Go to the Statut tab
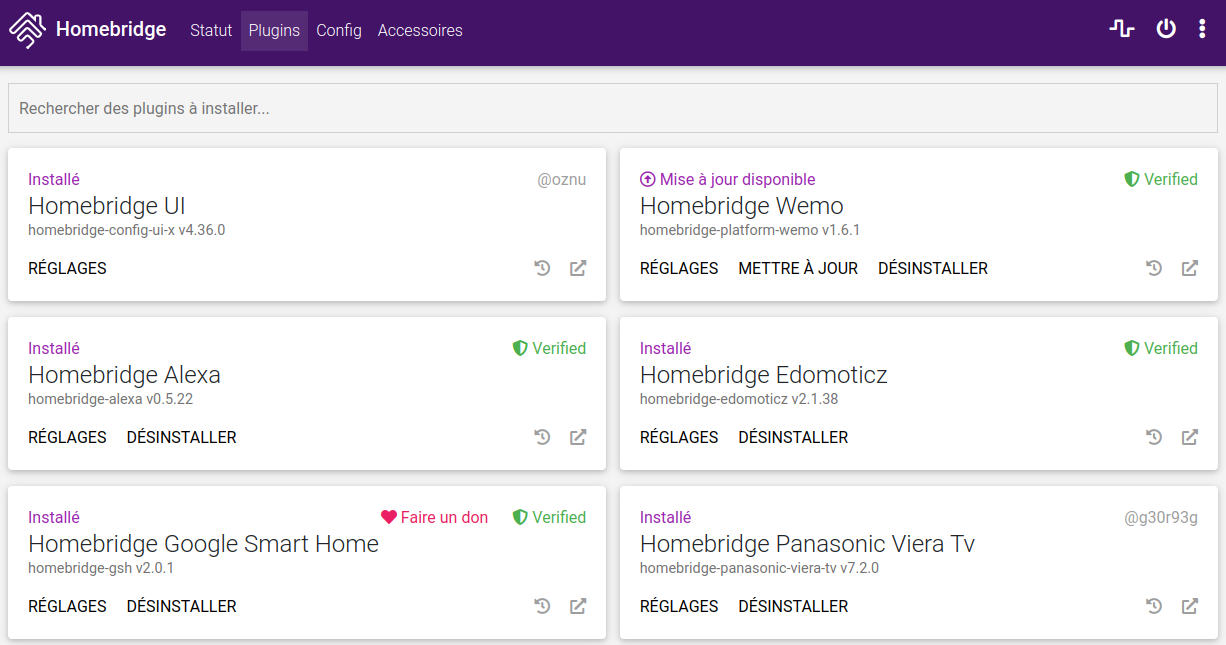This screenshot has height=645, width=1226. tap(211, 30)
